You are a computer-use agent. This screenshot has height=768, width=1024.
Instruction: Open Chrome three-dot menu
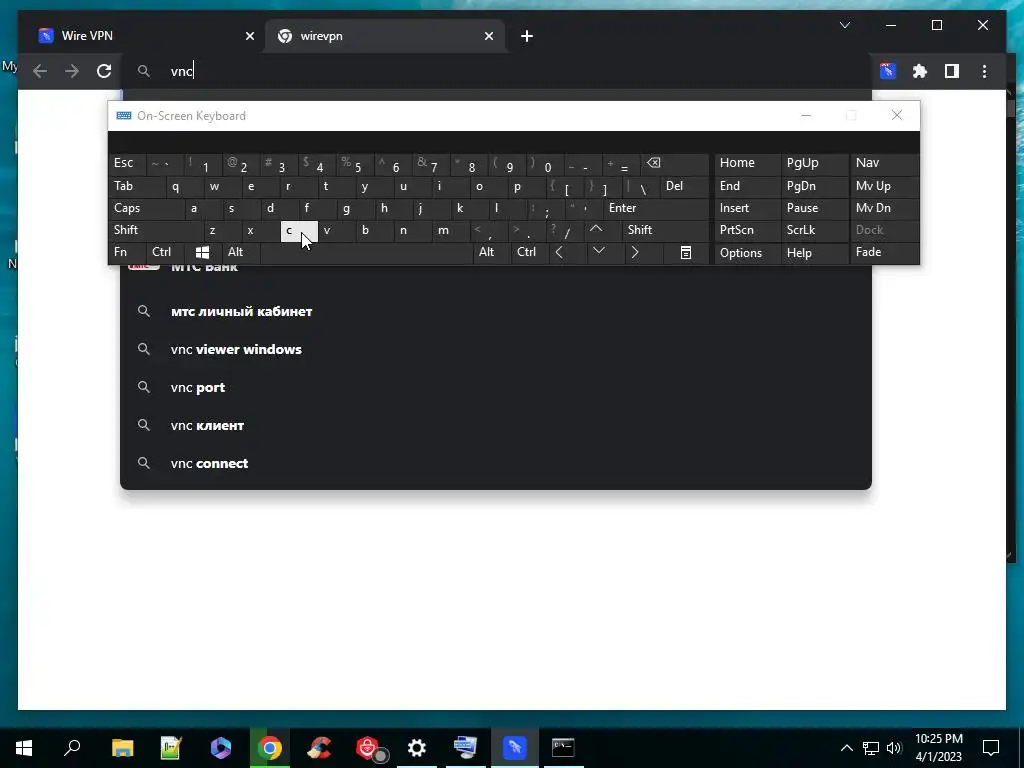pyautogui.click(x=984, y=71)
